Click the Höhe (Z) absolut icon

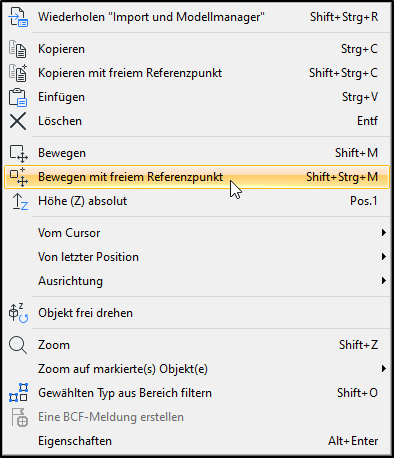click(x=20, y=201)
